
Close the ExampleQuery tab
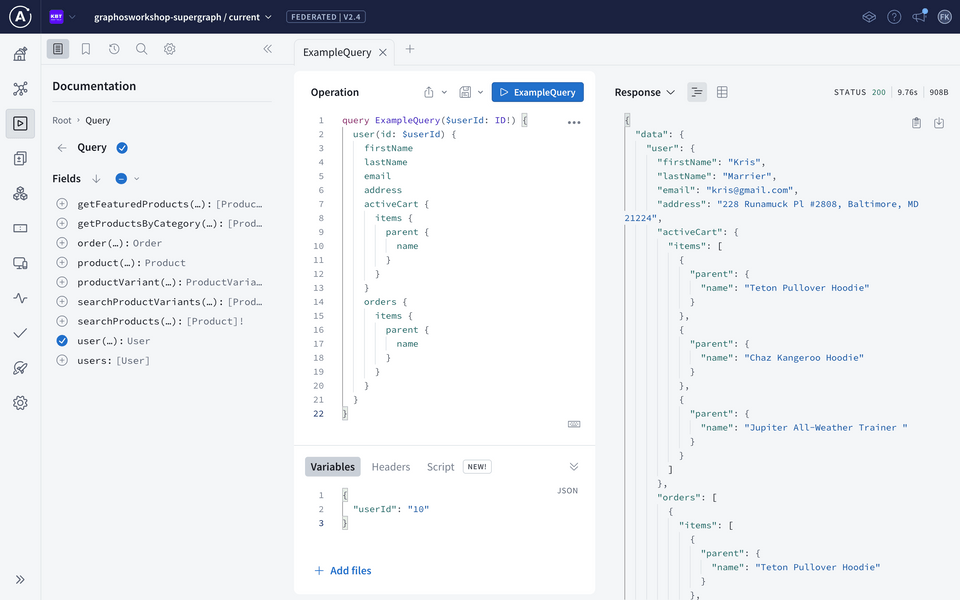(x=383, y=53)
